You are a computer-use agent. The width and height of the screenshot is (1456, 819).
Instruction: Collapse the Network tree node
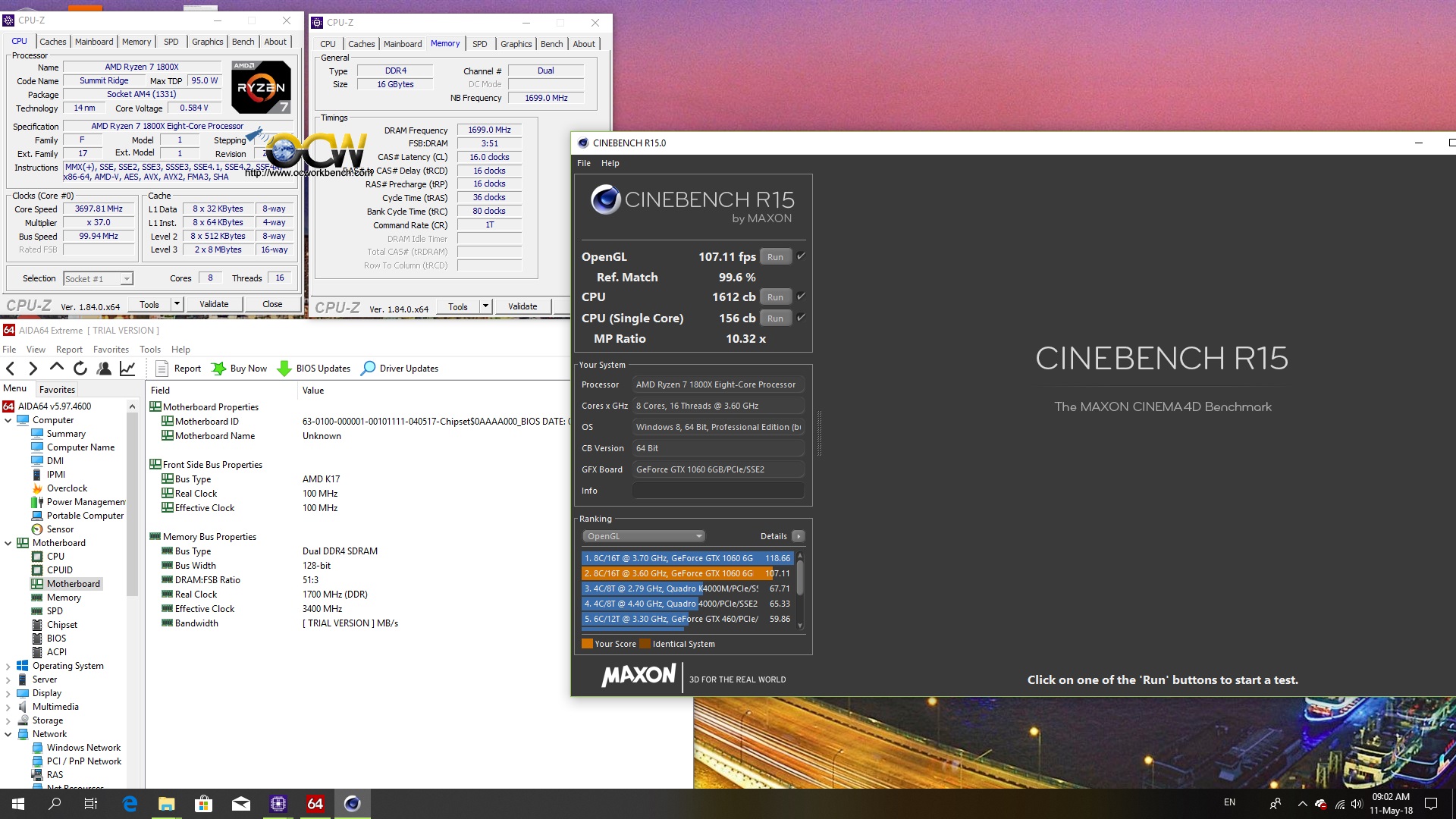pyautogui.click(x=8, y=734)
